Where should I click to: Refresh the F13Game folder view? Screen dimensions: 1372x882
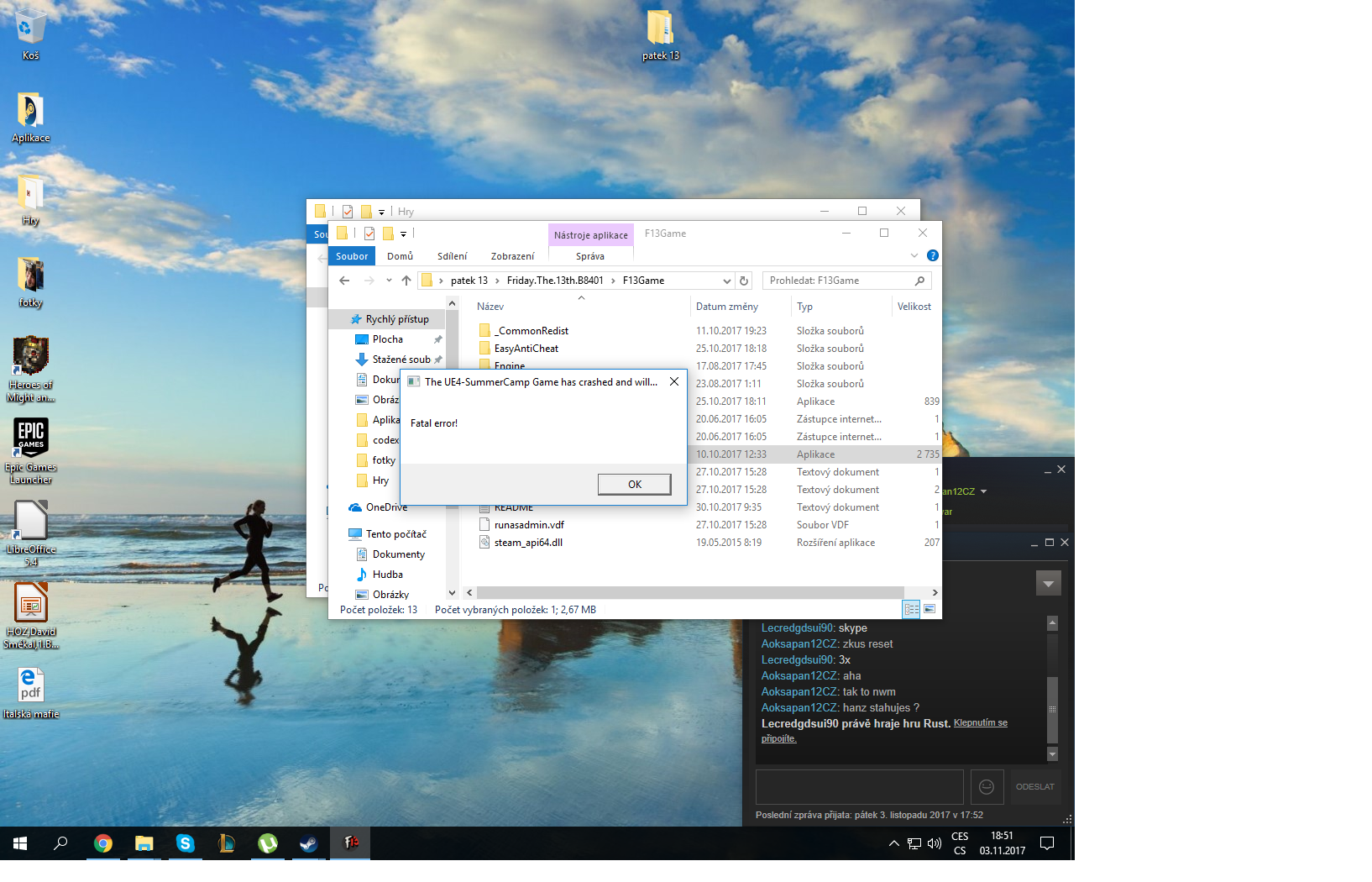click(x=744, y=281)
